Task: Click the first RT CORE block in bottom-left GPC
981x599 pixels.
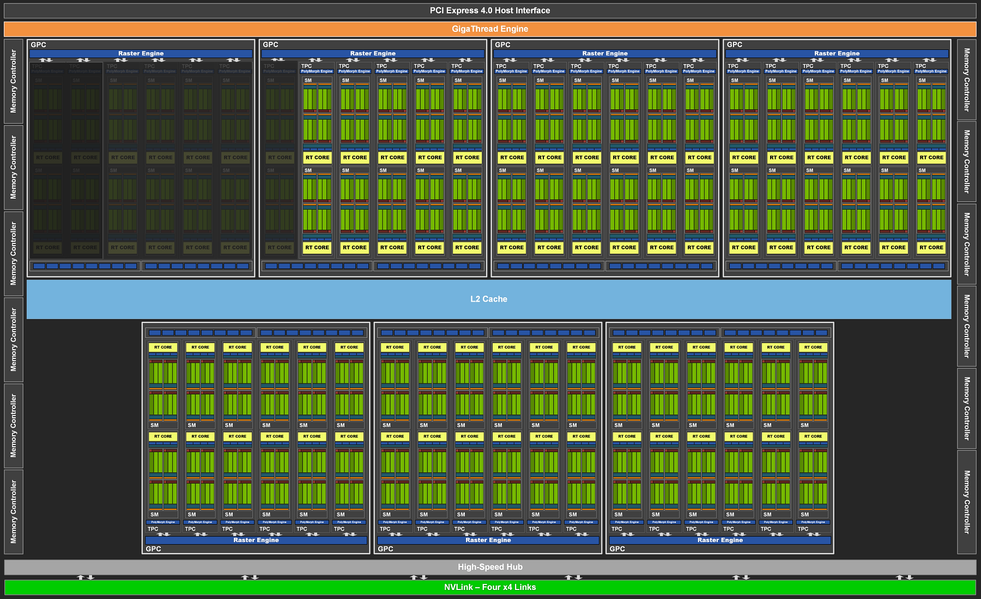Action: (x=162, y=347)
